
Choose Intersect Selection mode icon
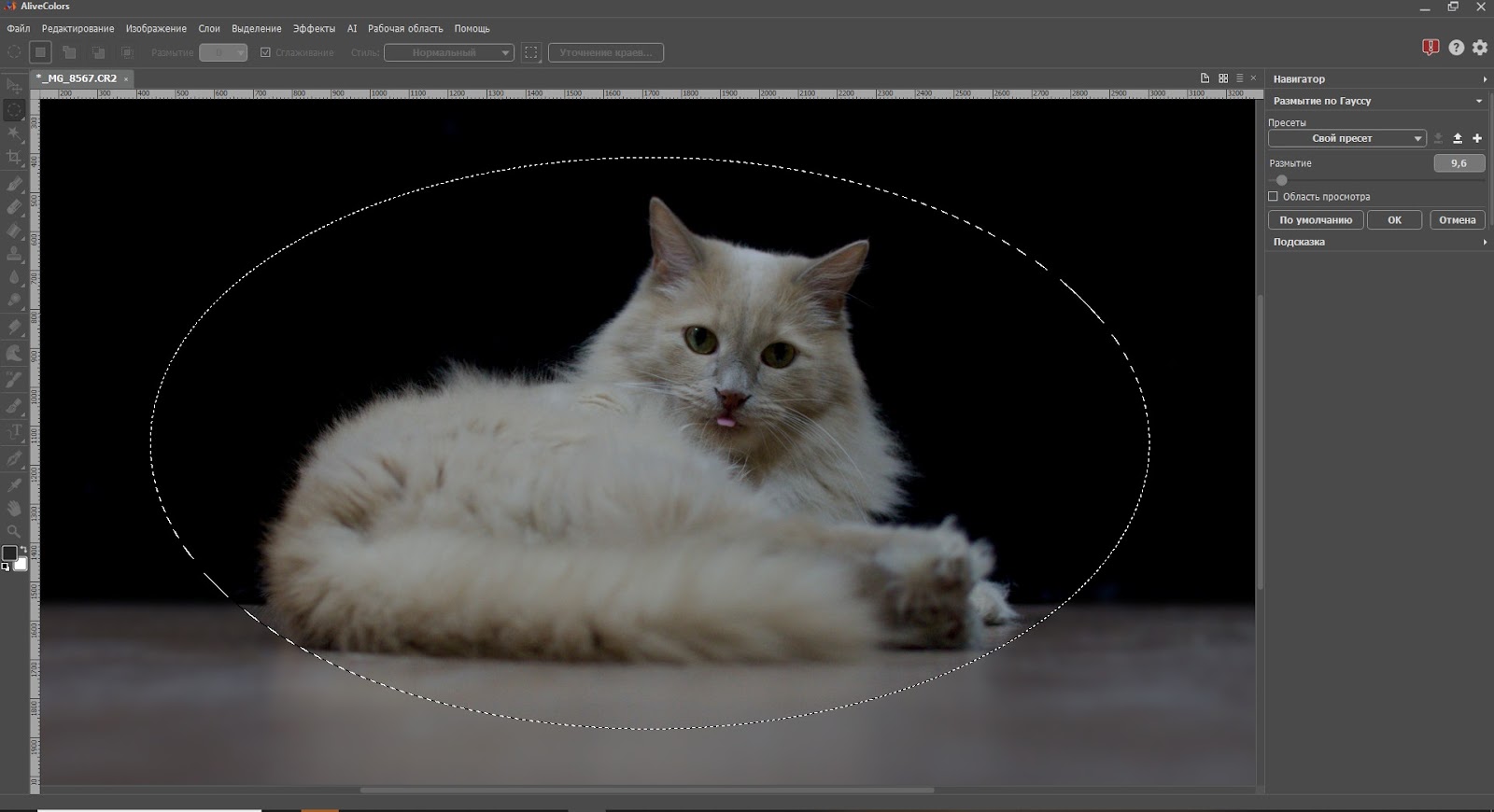pos(127,52)
